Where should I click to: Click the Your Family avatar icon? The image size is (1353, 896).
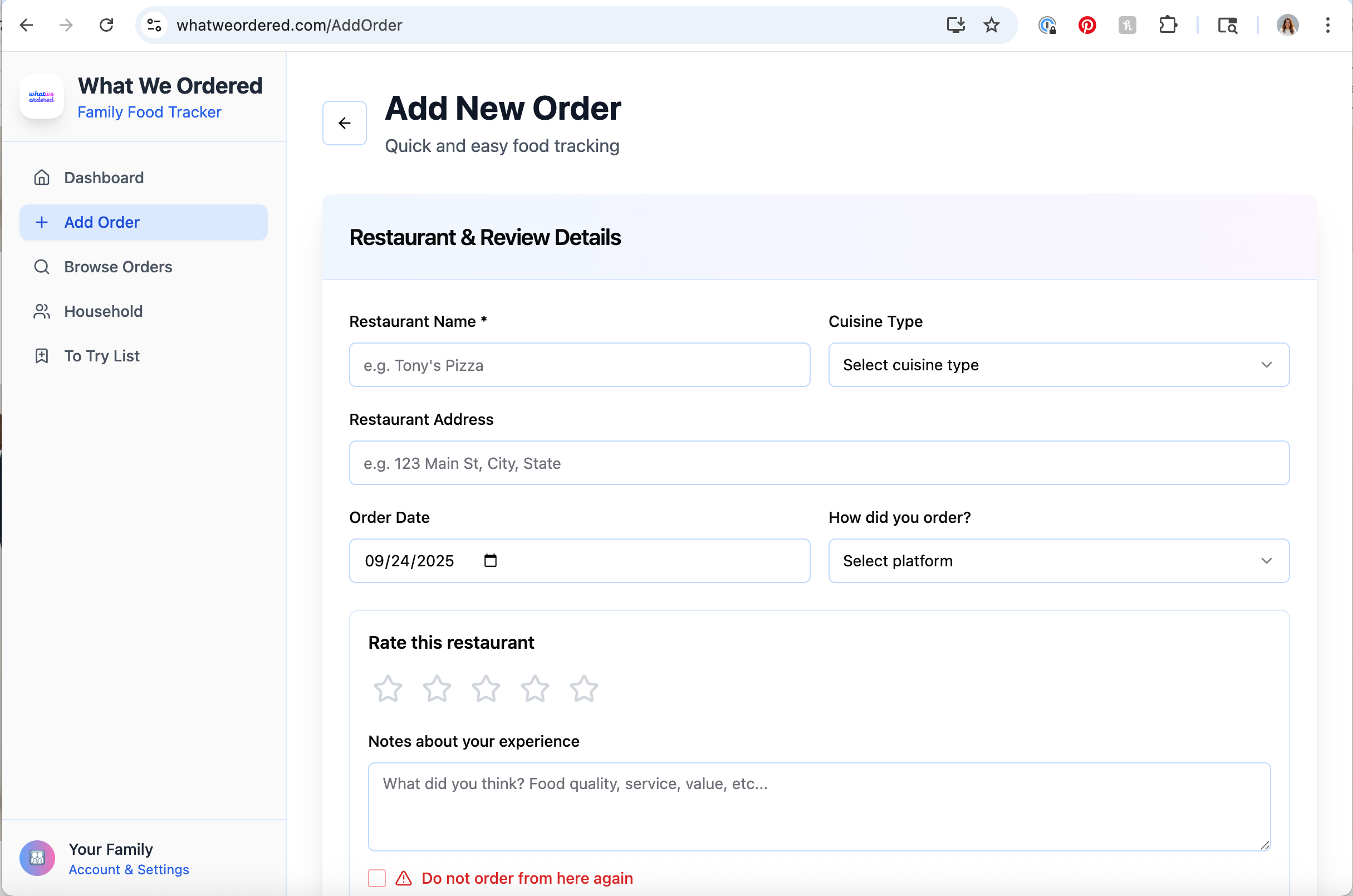point(37,858)
